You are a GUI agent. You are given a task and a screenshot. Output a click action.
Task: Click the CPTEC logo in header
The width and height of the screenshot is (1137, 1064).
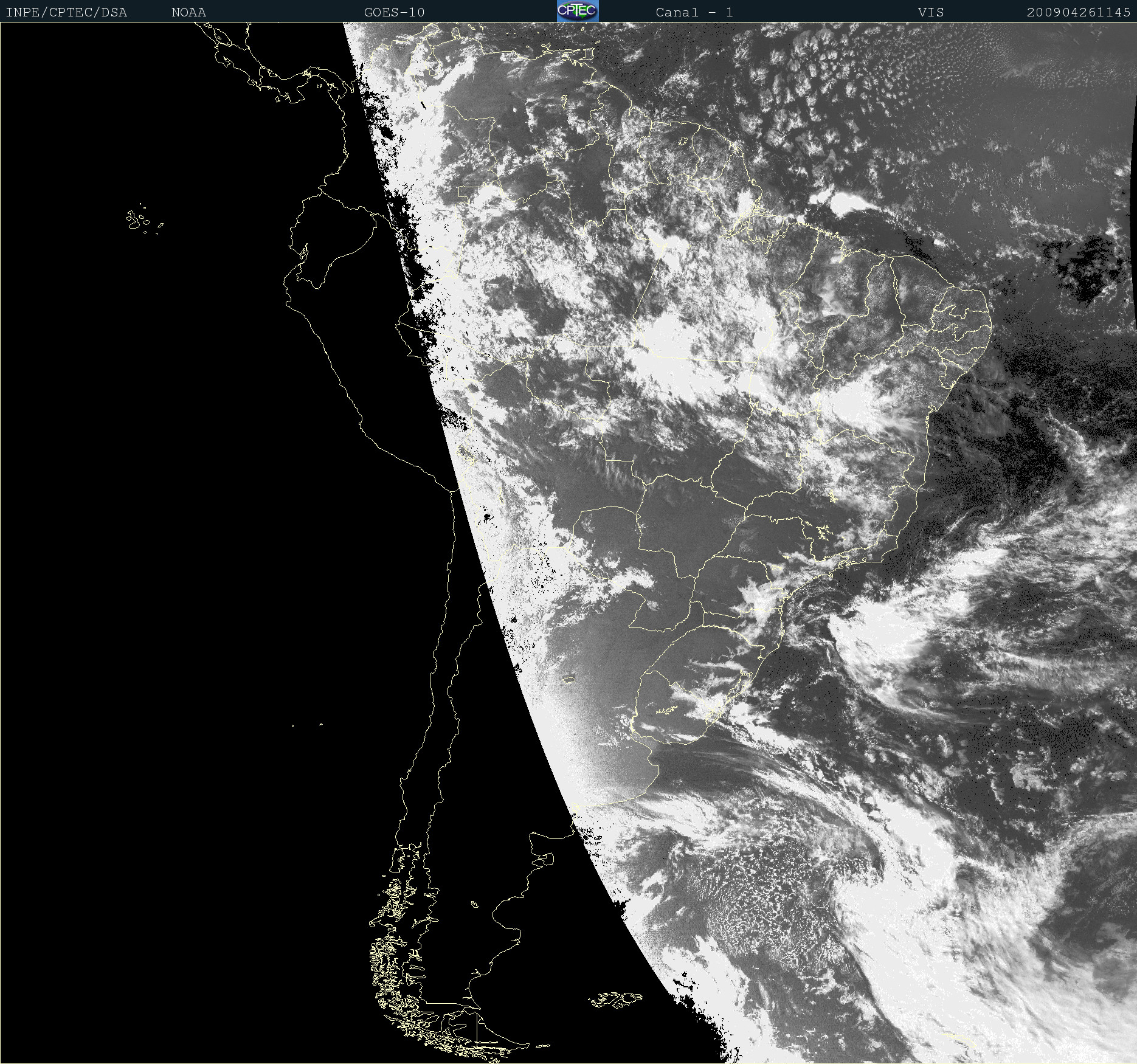(578, 11)
